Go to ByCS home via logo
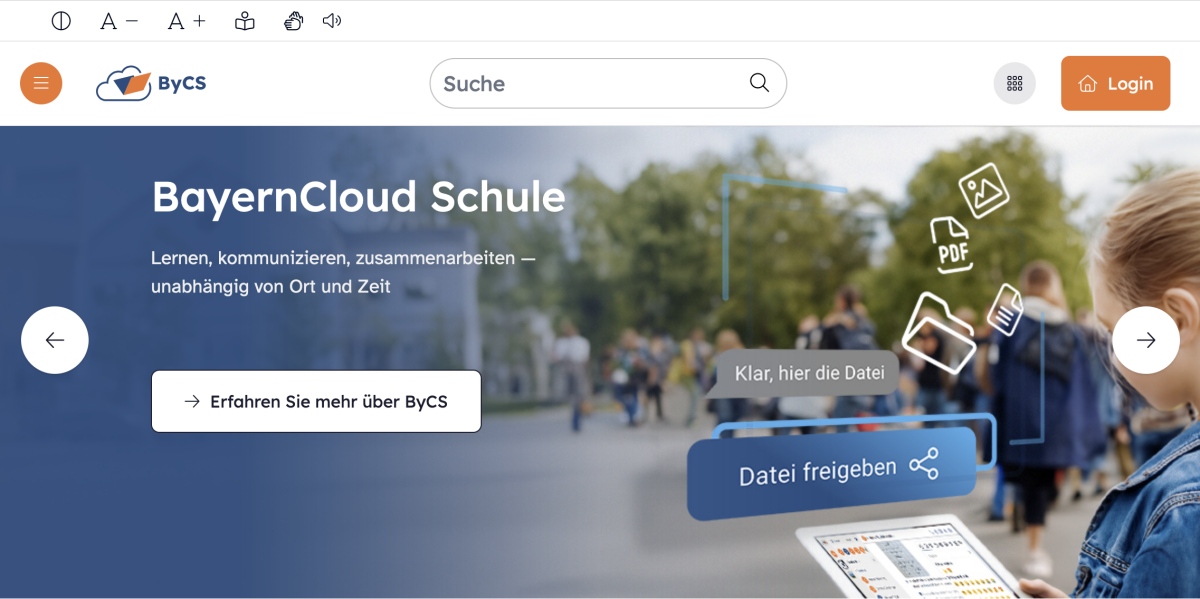Image resolution: width=1200 pixels, height=599 pixels. pyautogui.click(x=151, y=83)
